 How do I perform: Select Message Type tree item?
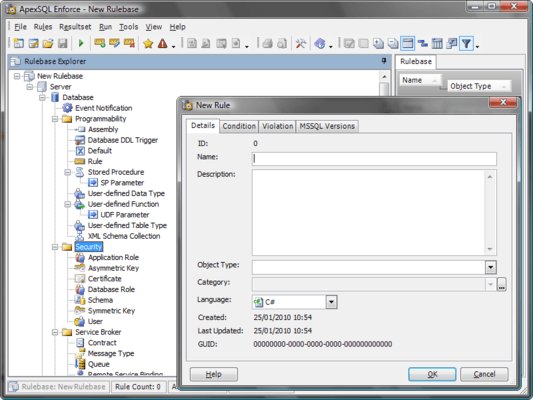click(x=111, y=353)
